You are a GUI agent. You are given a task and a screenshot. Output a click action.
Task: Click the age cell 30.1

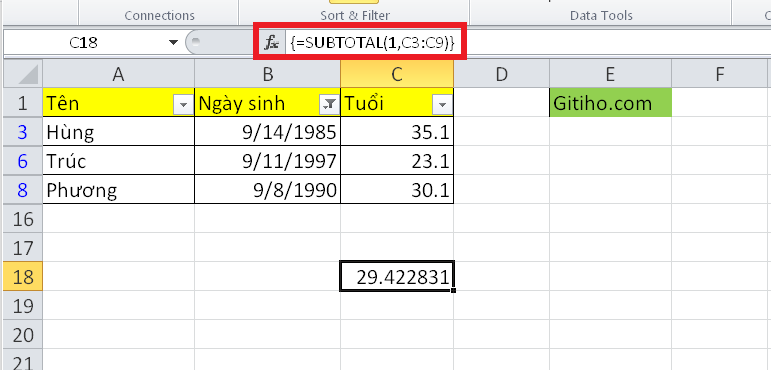(x=397, y=190)
